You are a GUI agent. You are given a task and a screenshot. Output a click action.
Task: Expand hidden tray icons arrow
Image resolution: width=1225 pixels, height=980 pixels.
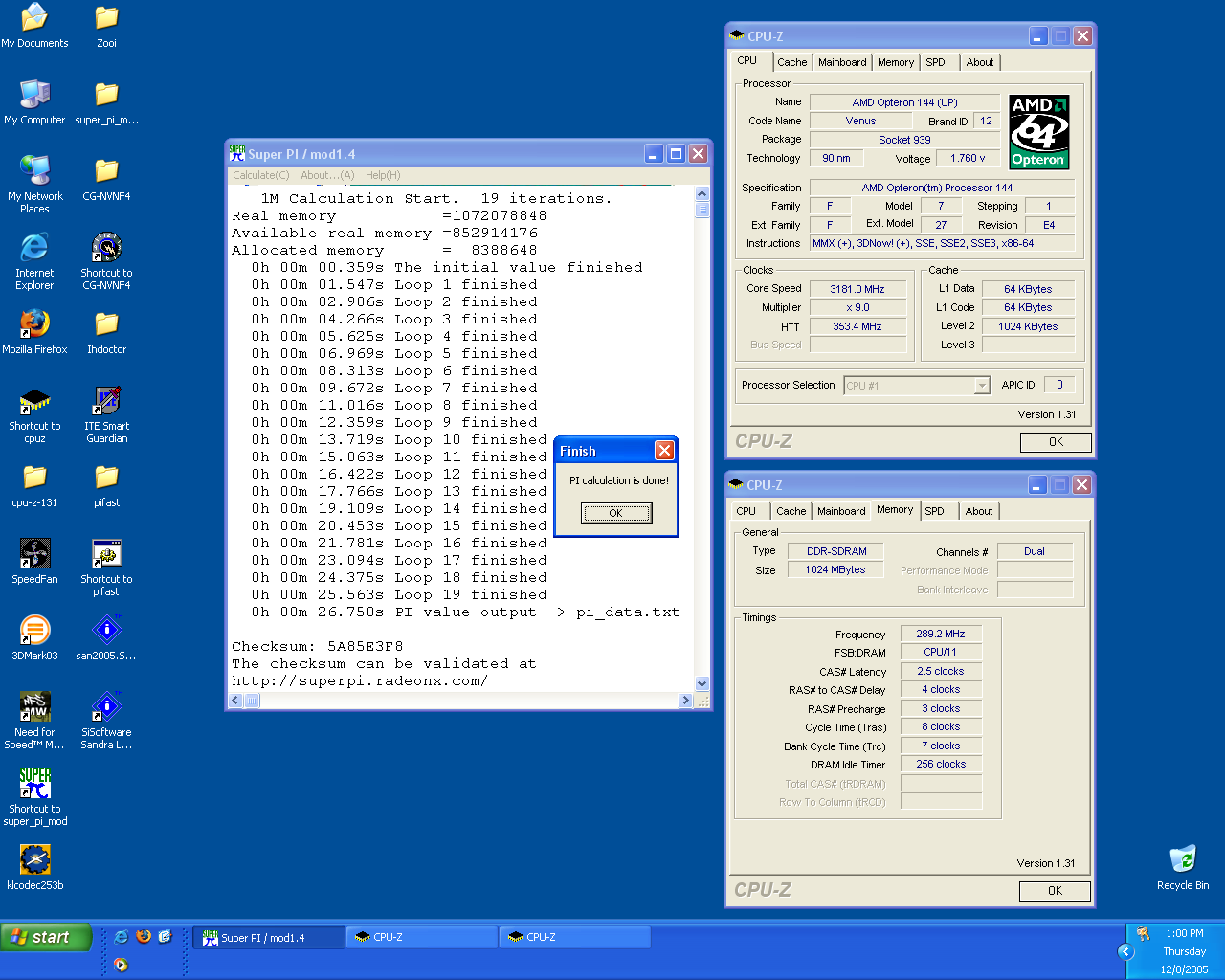pyautogui.click(x=1125, y=951)
